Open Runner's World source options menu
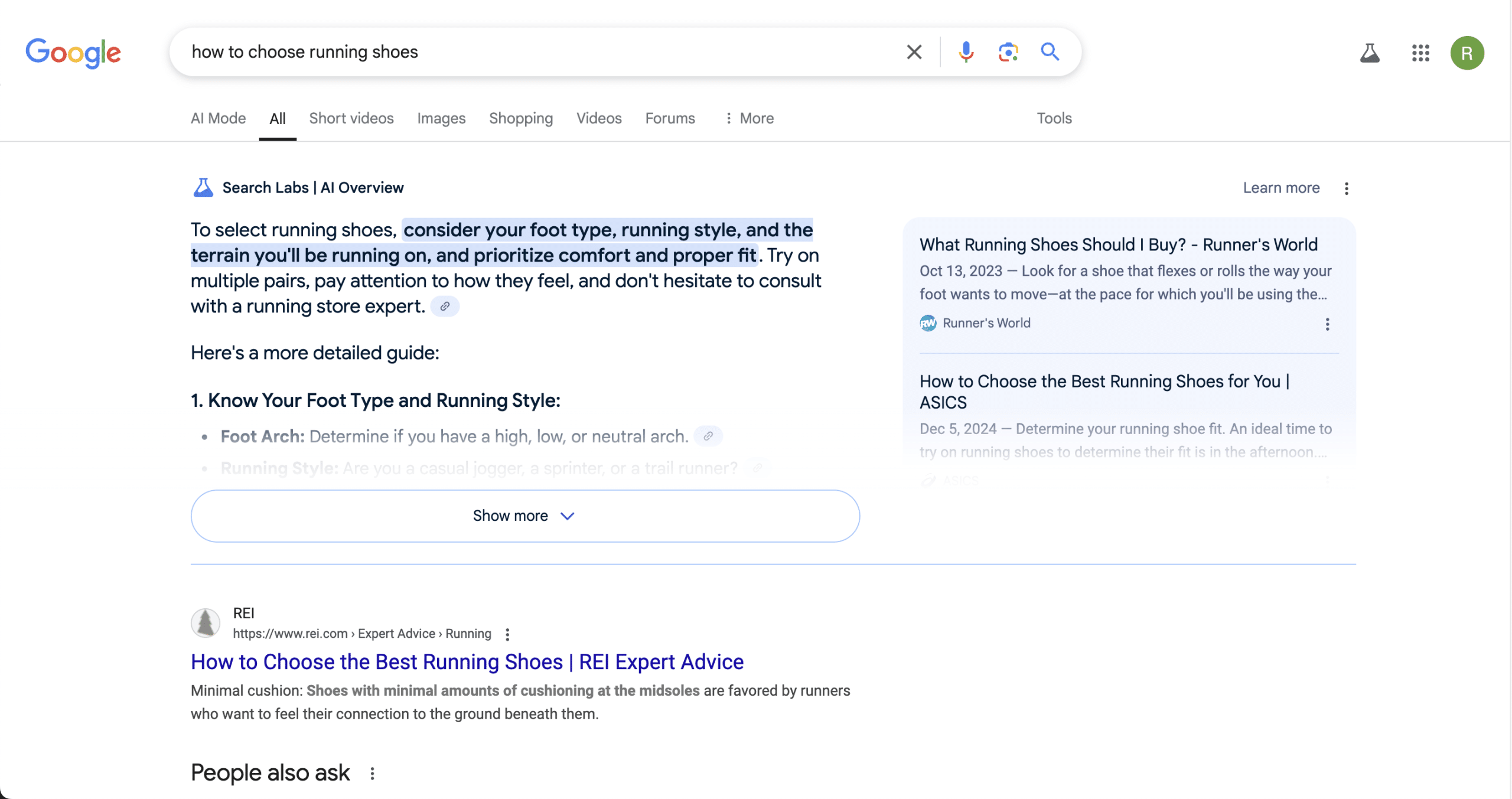The image size is (1512, 799). (x=1327, y=324)
